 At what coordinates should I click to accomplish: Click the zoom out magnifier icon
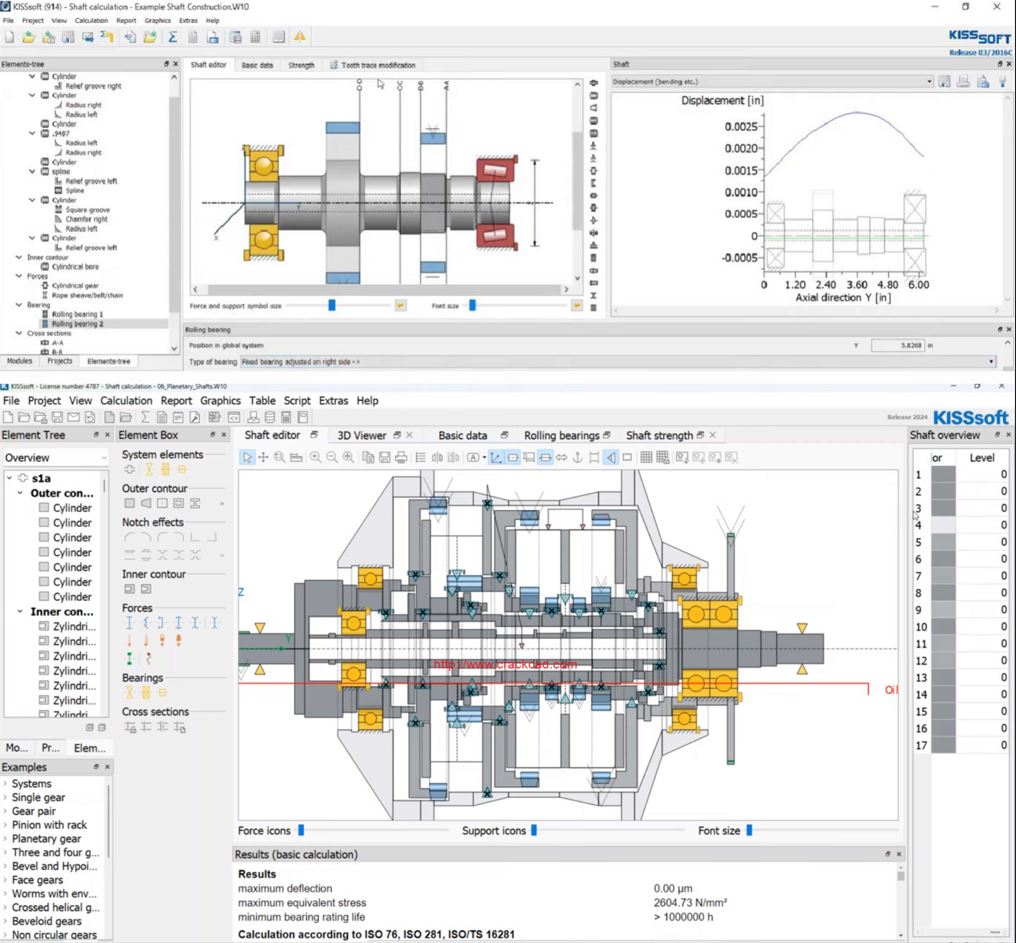point(331,457)
